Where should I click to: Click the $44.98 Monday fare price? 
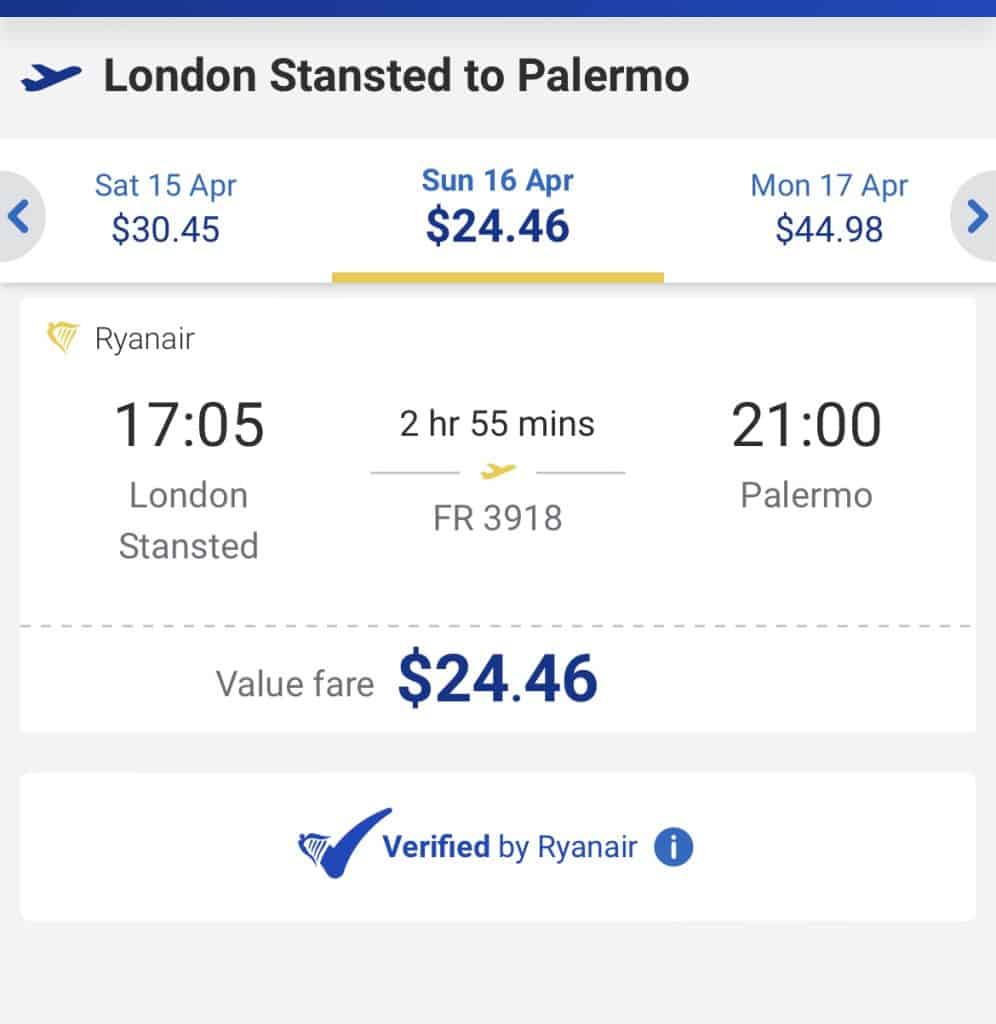(x=829, y=230)
